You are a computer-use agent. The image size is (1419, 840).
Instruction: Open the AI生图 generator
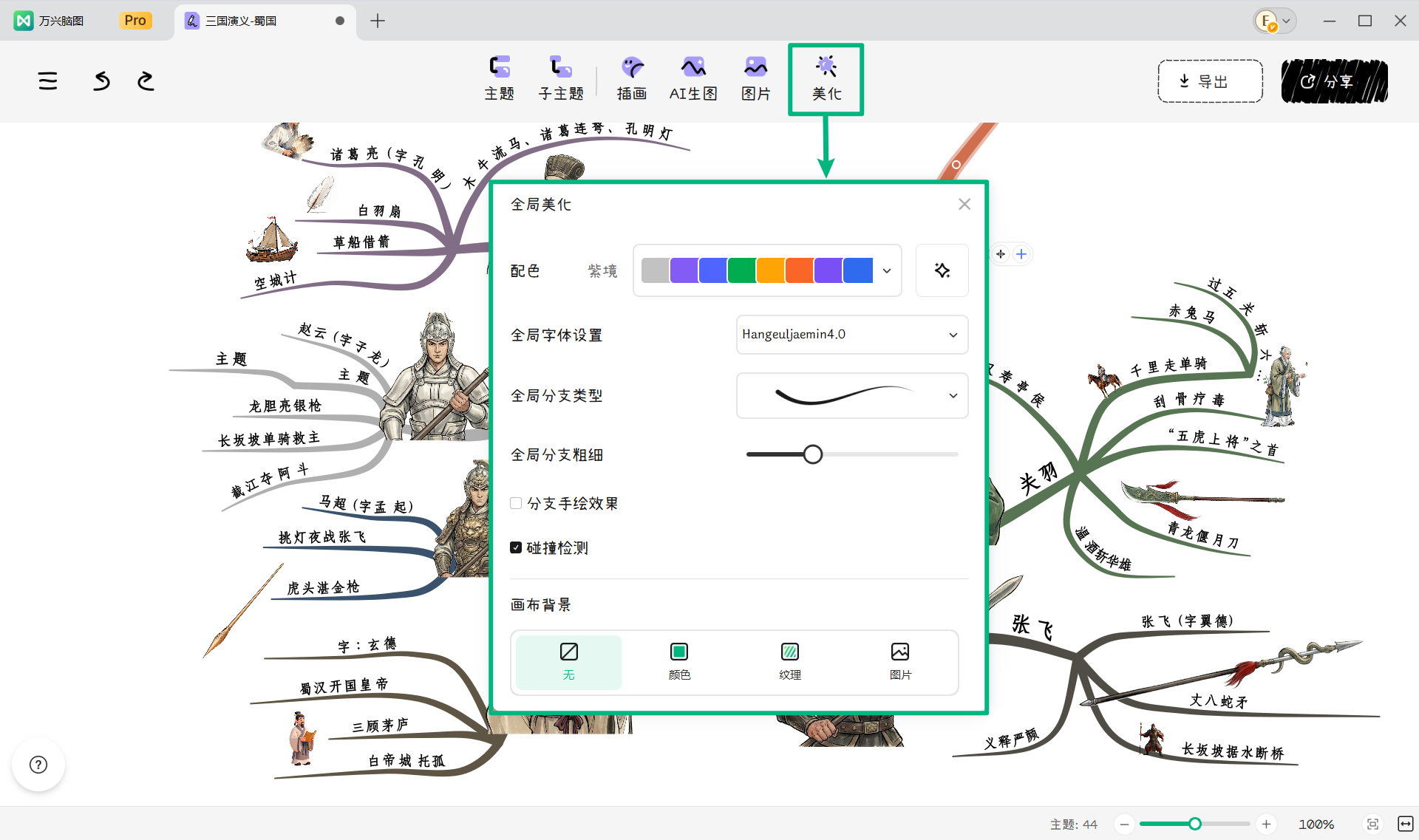(693, 78)
